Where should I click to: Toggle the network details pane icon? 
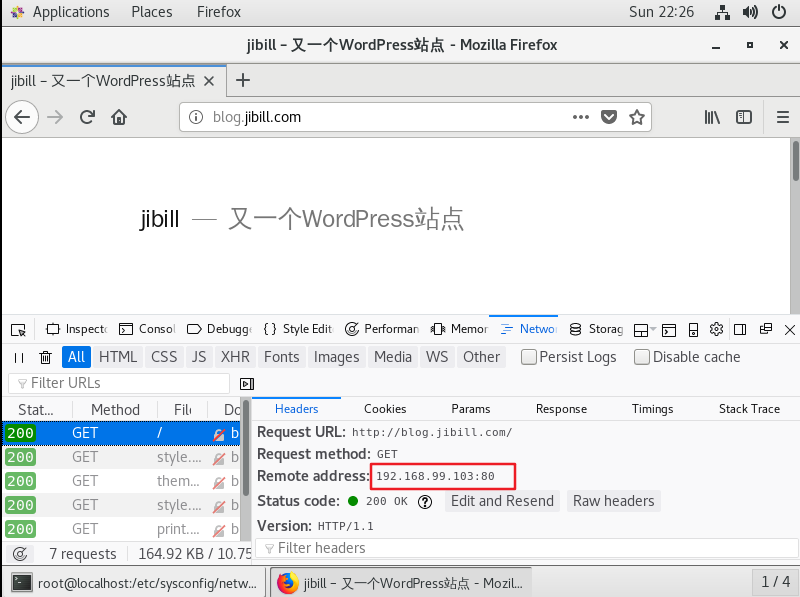point(247,384)
